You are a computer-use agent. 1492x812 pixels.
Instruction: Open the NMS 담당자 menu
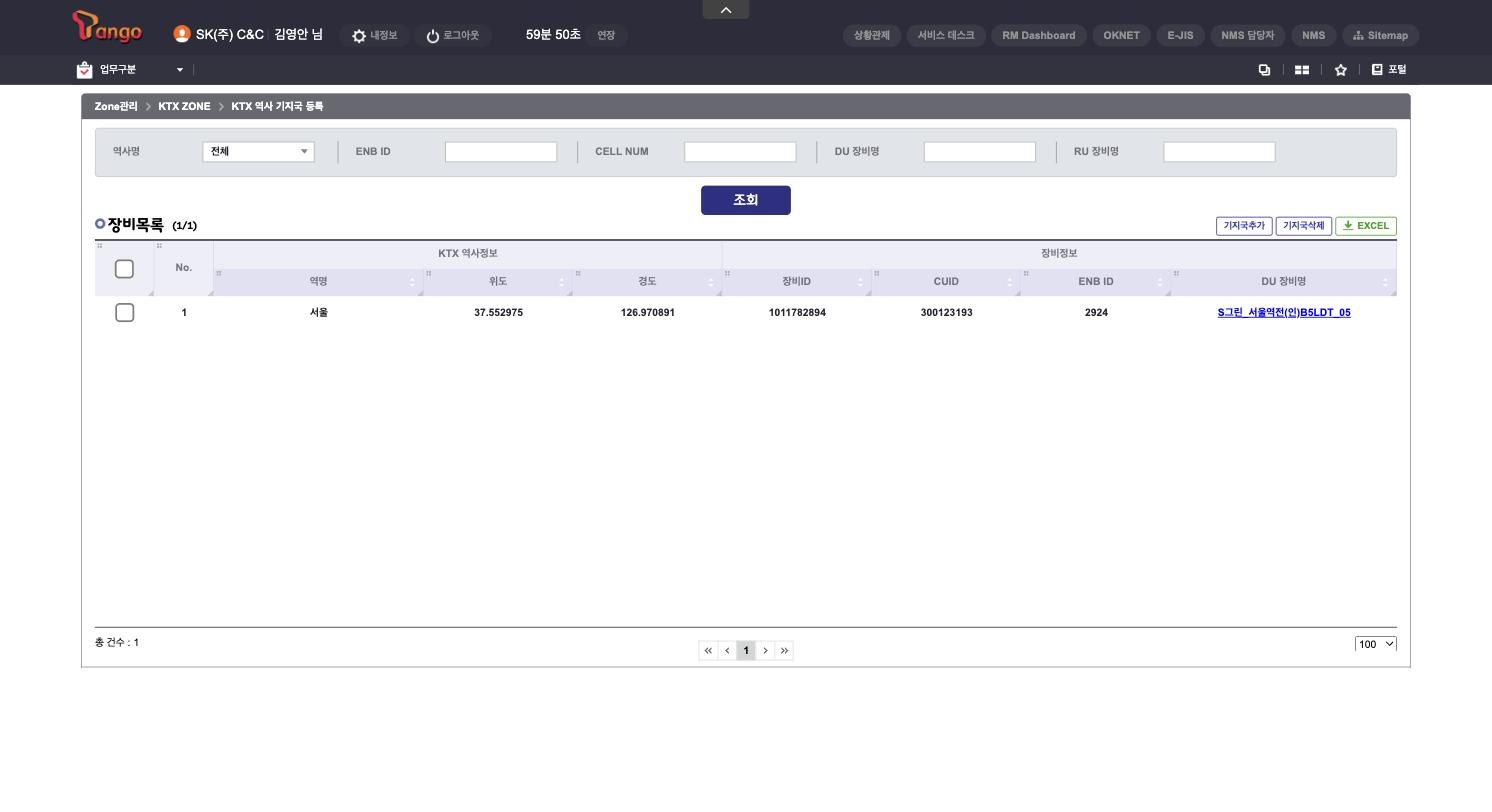pyautogui.click(x=1247, y=35)
